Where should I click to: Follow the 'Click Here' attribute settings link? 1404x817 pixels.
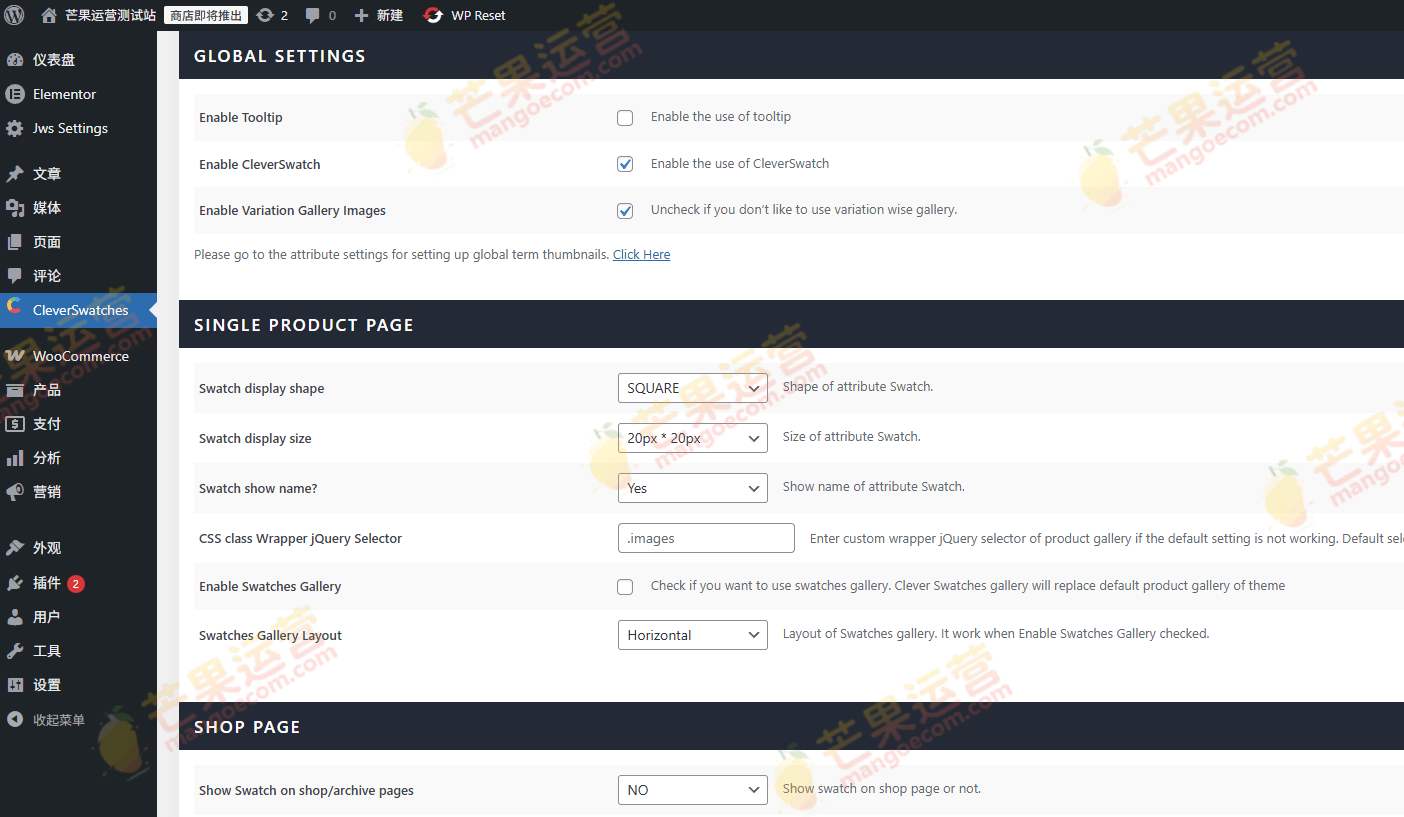pos(641,255)
